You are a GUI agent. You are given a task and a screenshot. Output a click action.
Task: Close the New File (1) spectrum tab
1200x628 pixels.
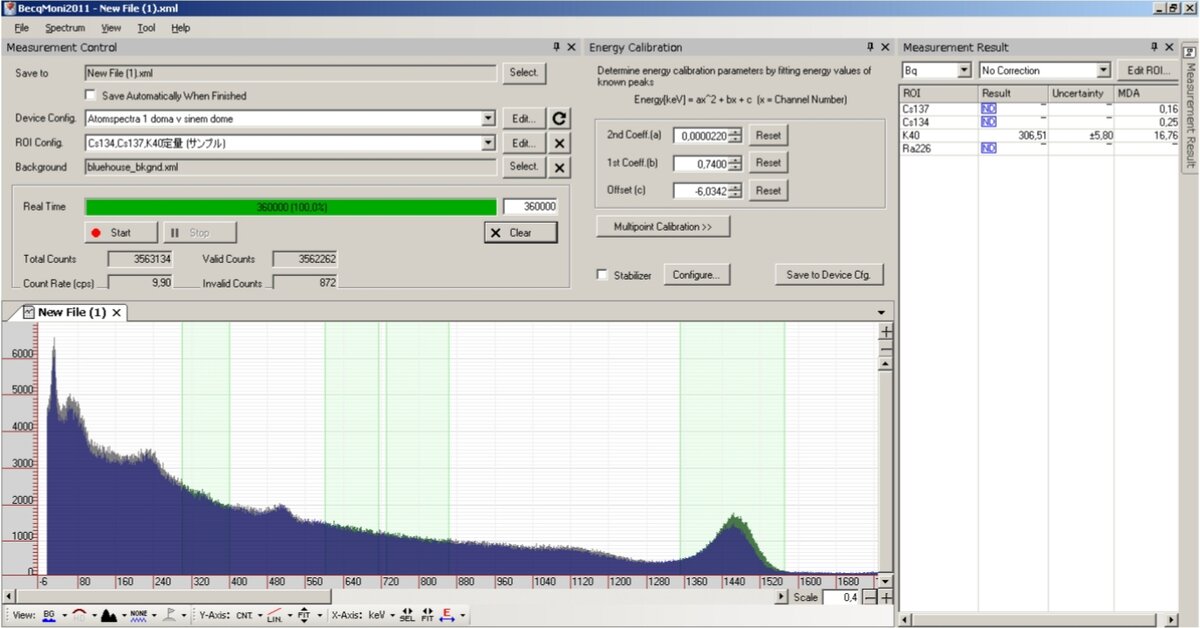pos(116,313)
